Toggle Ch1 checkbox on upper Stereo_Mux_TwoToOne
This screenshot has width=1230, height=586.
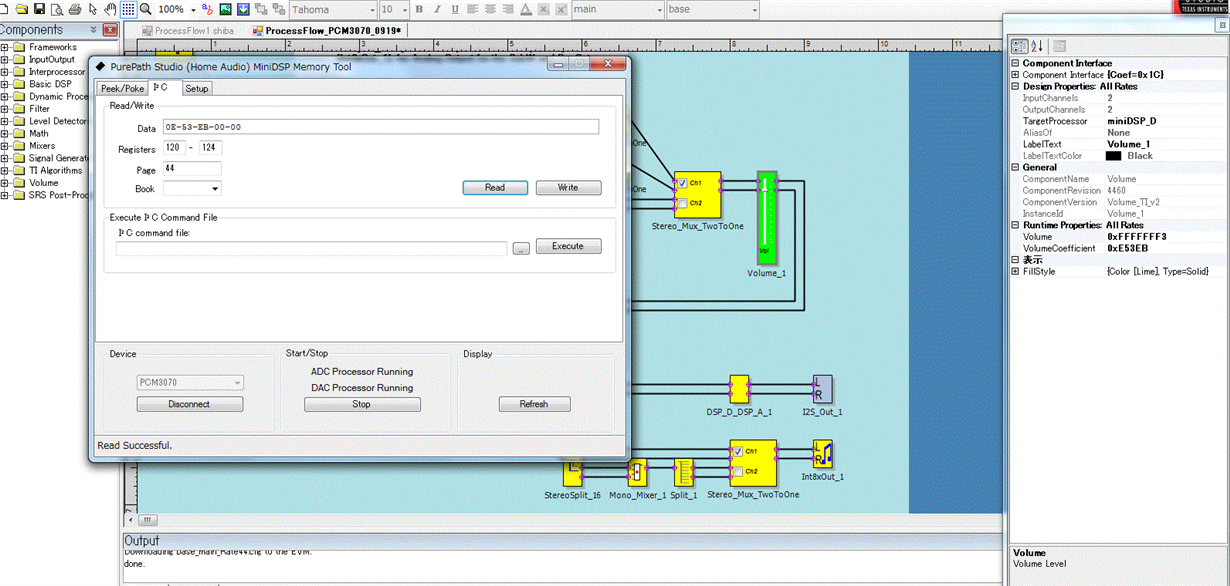click(681, 183)
